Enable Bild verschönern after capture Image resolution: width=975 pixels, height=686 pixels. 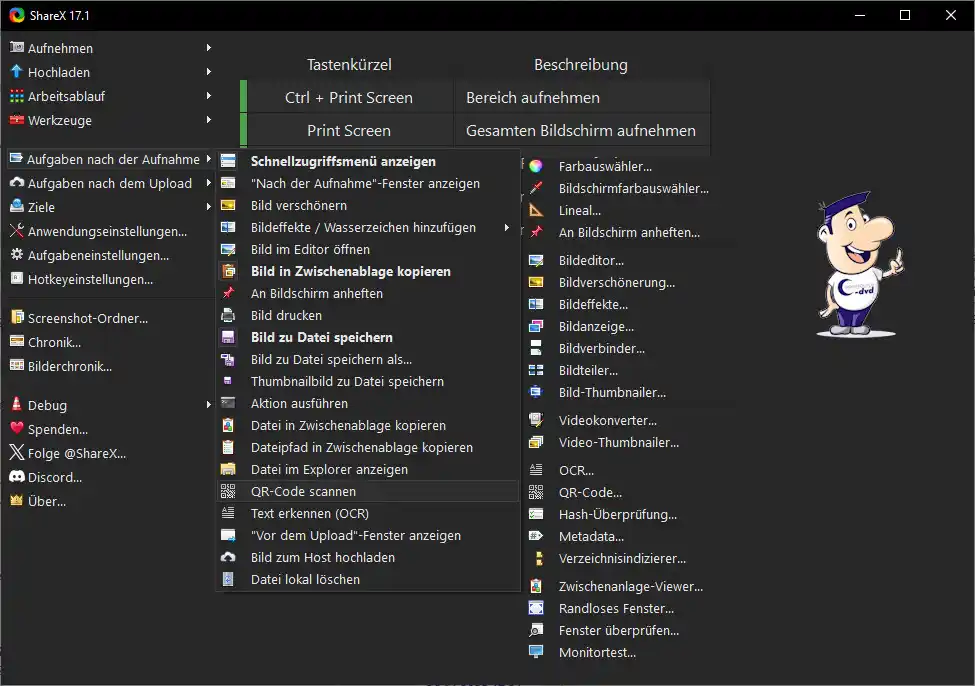pyautogui.click(x=368, y=205)
